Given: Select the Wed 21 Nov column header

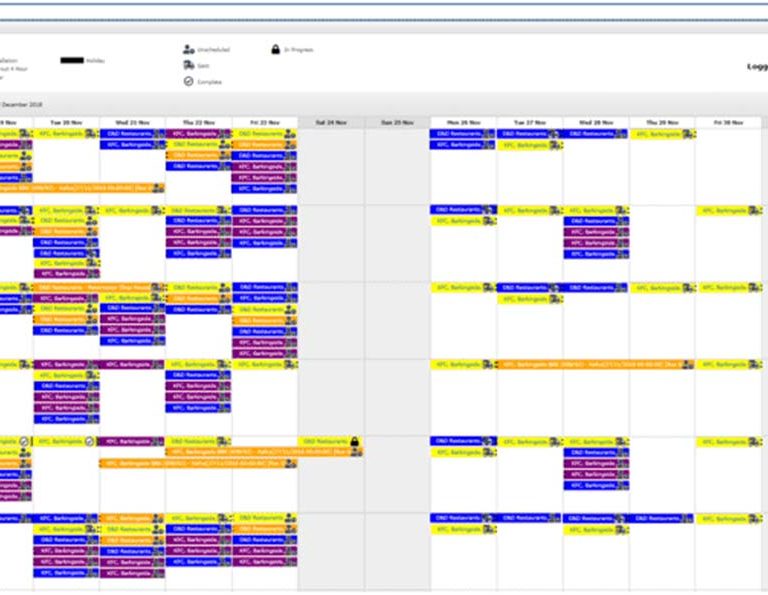Looking at the screenshot, I should click(132, 122).
